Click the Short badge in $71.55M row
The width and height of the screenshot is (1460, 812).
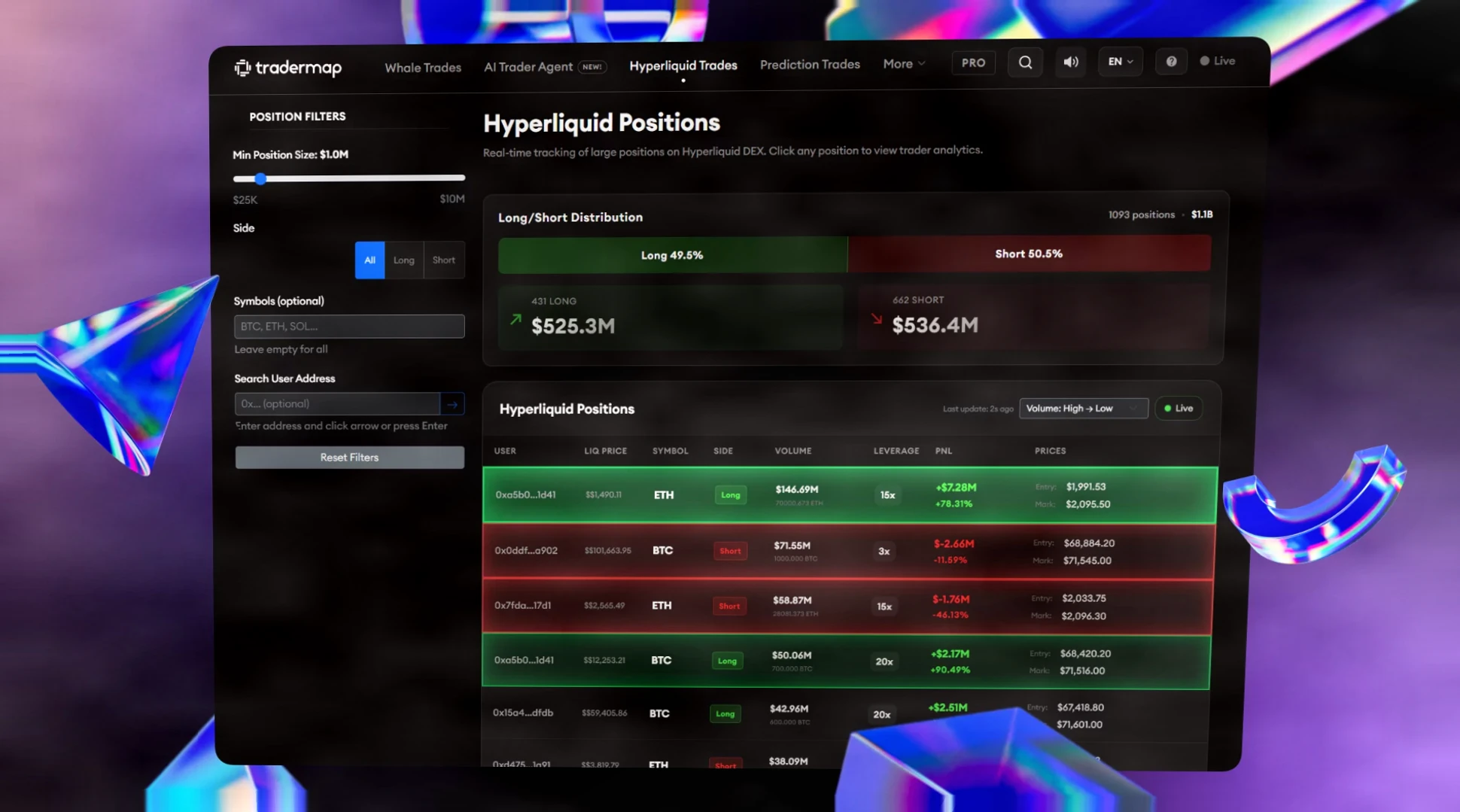(x=730, y=551)
